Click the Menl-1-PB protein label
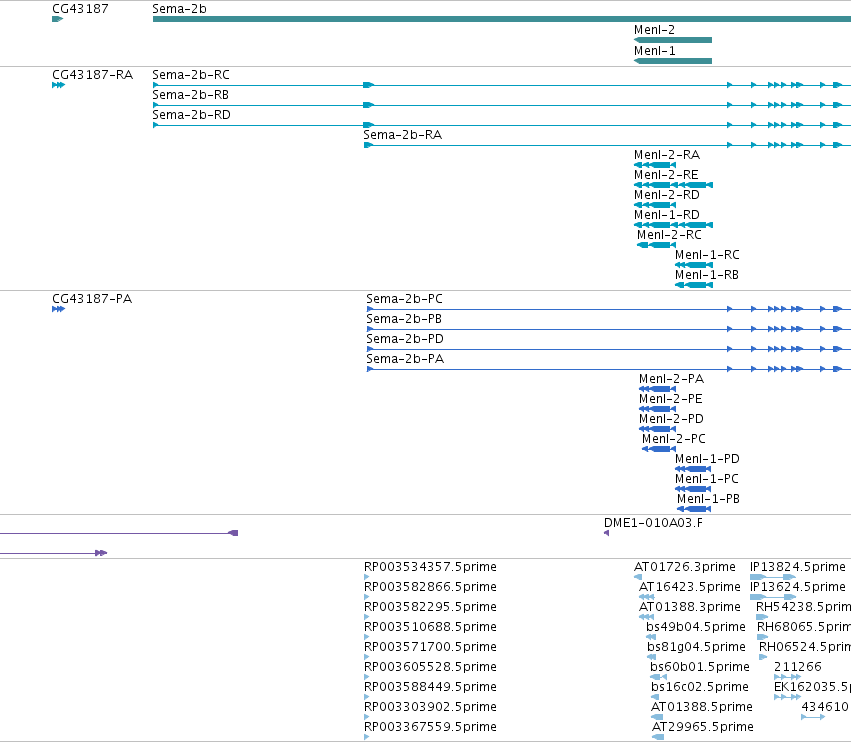This screenshot has width=851, height=742. pos(708,499)
